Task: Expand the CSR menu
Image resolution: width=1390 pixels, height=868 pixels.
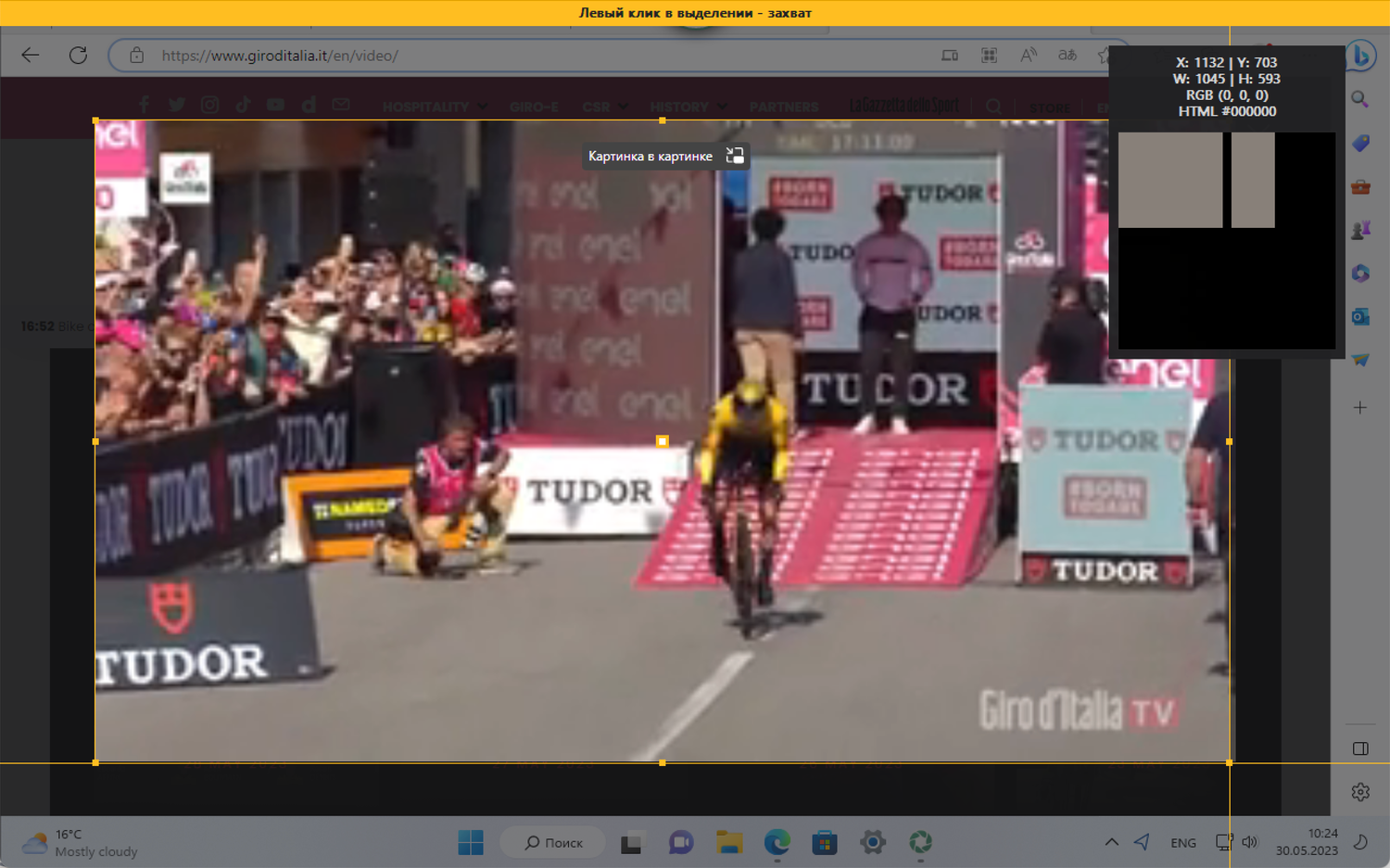Action: click(x=605, y=107)
